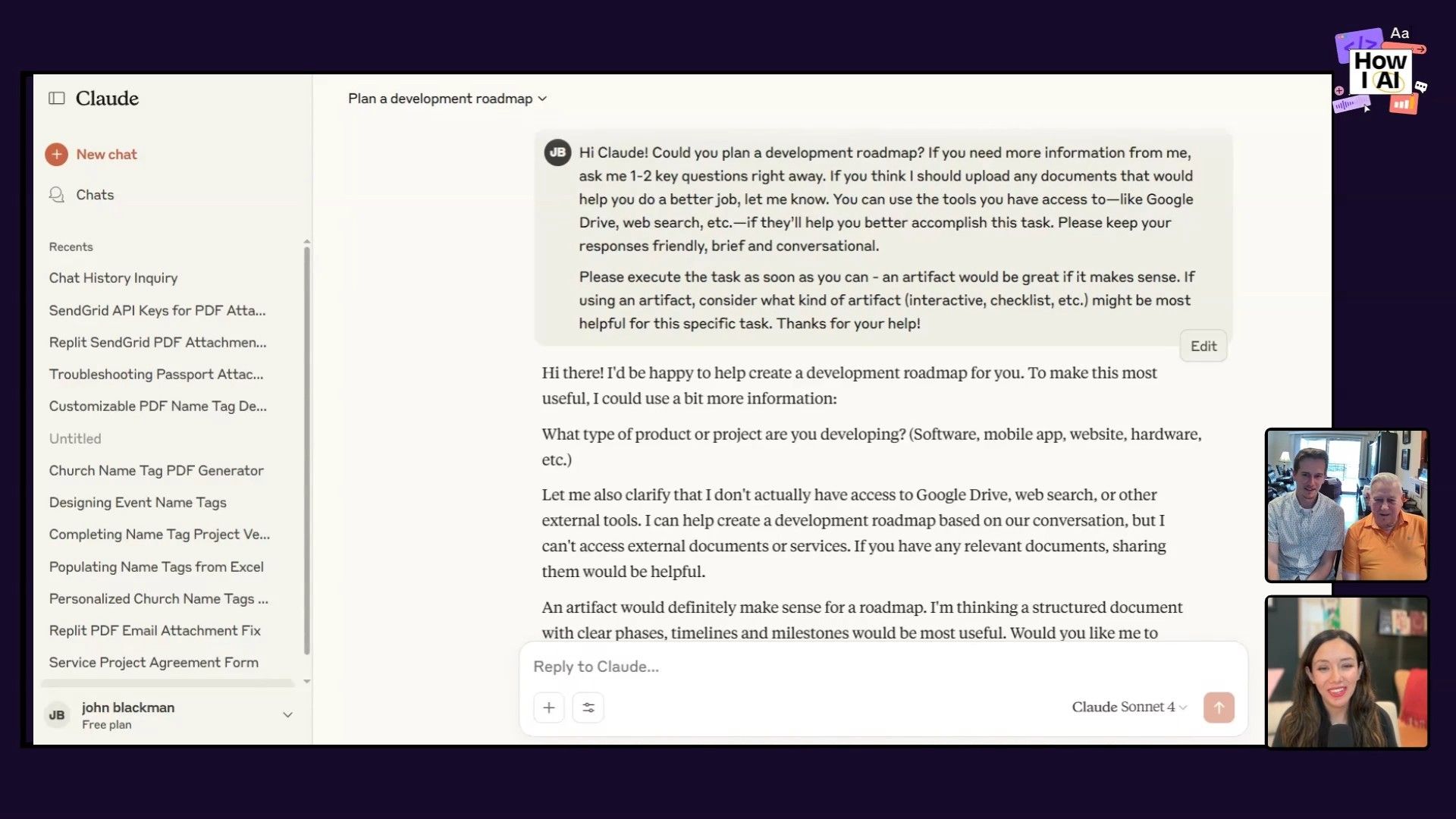The image size is (1456, 819).
Task: Start a new chat via the plus icon
Action: 56,154
